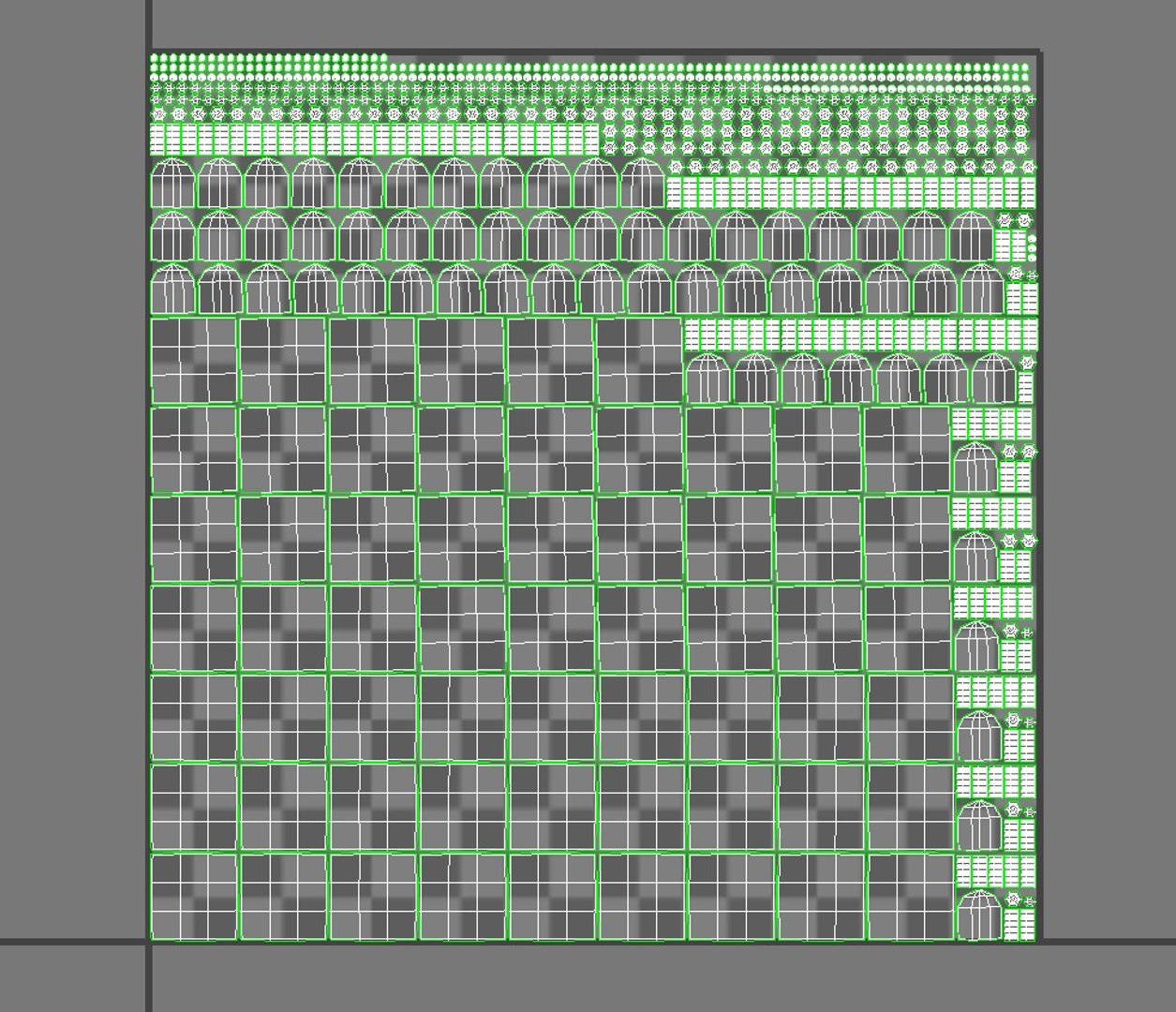This screenshot has width=1176, height=1012.
Task: Select the first small circular UV shell at the top-left corner
Action: coord(155,59)
